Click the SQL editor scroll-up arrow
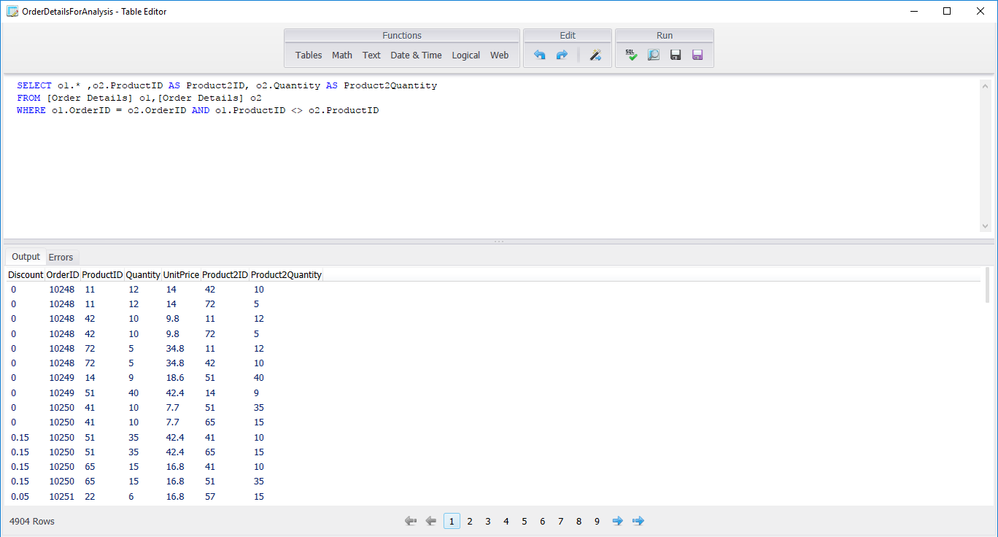Image resolution: width=998 pixels, height=537 pixels. 985,86
